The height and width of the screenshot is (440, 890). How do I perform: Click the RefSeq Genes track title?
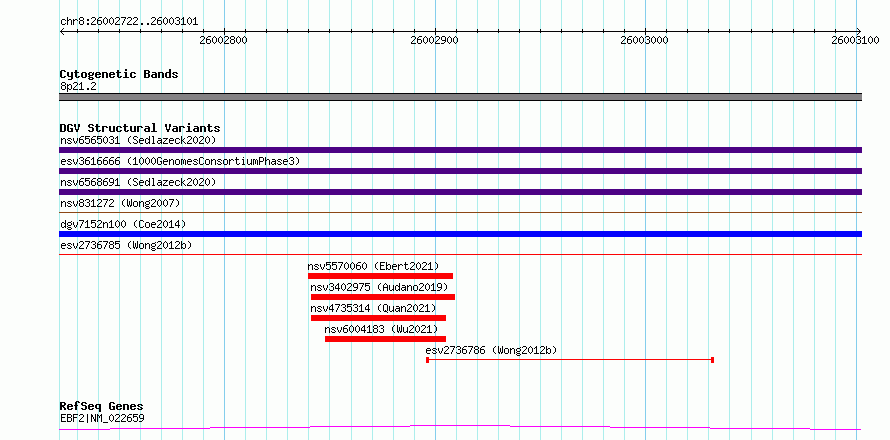[x=102, y=407]
